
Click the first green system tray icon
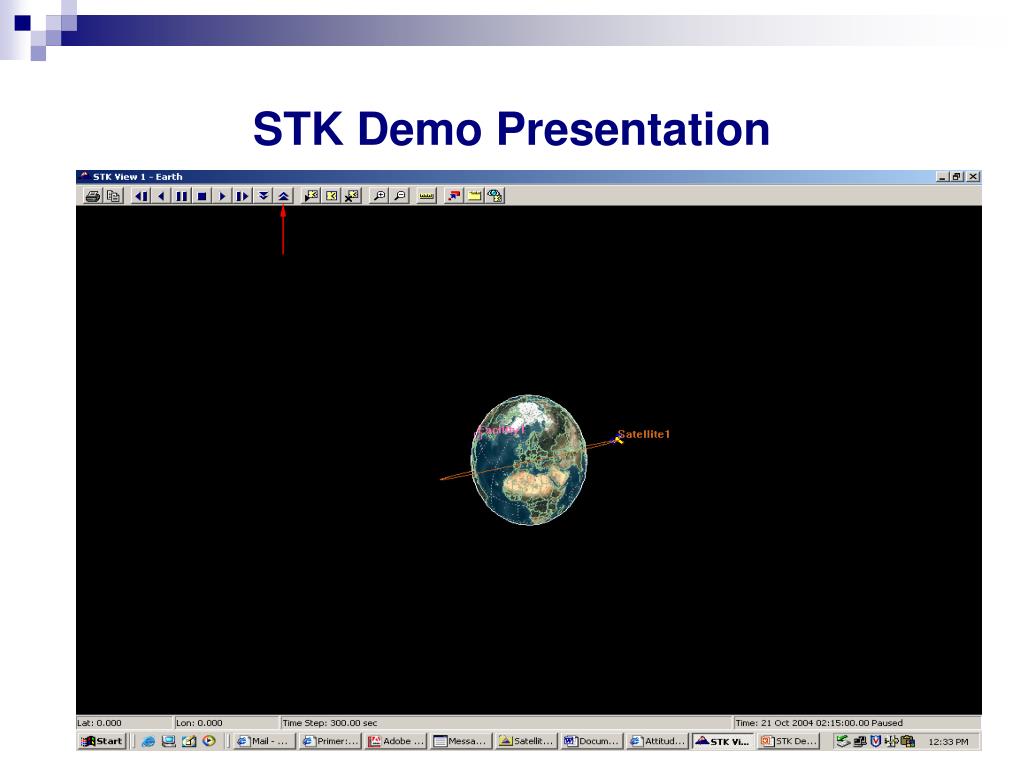843,741
